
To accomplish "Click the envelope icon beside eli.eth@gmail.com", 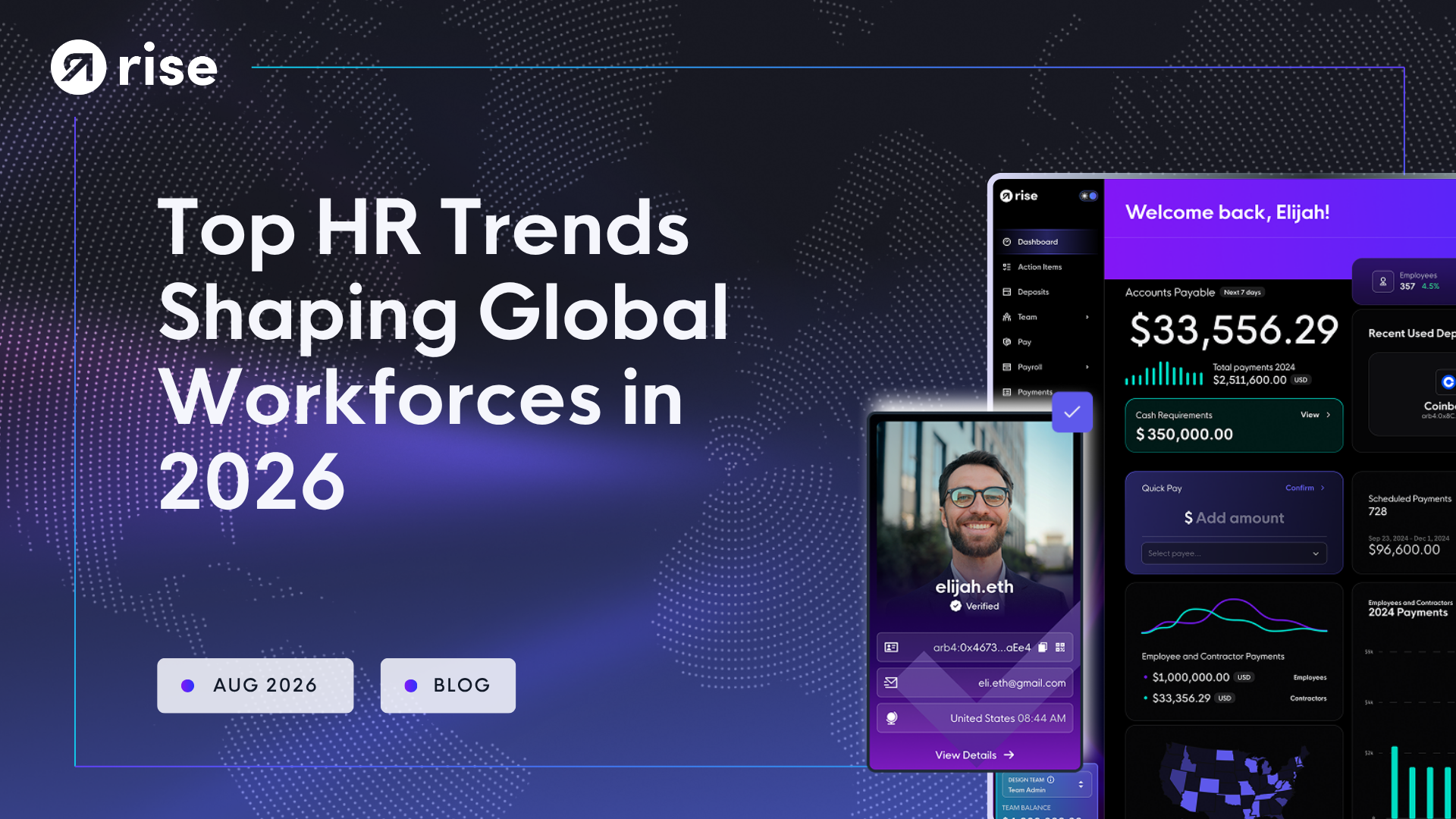I will [892, 682].
